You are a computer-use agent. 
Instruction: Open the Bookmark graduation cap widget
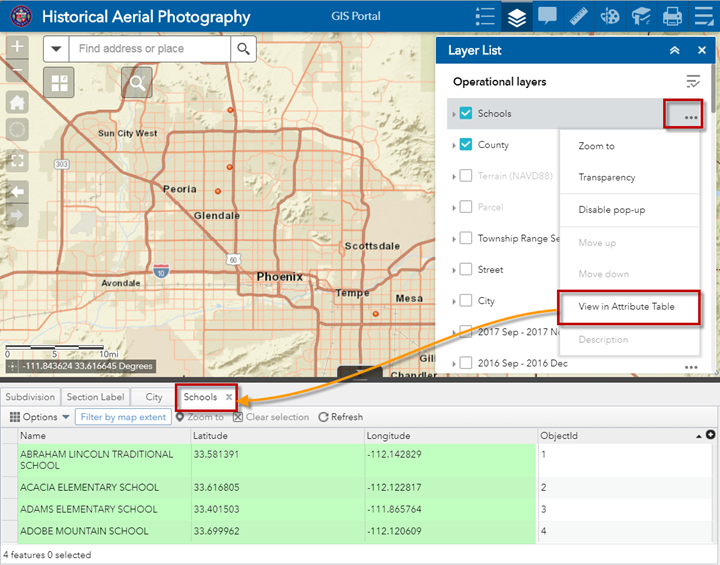tap(640, 17)
